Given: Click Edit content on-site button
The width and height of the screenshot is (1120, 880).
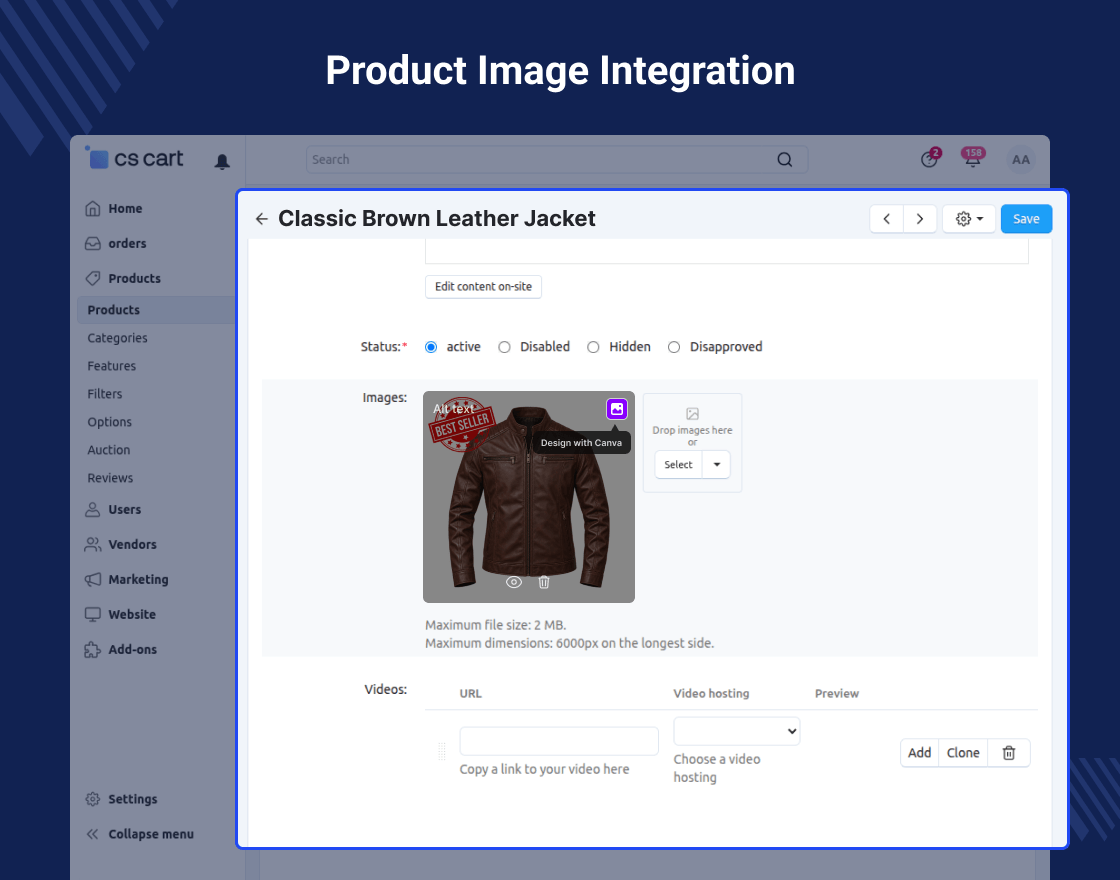Looking at the screenshot, I should [x=484, y=286].
